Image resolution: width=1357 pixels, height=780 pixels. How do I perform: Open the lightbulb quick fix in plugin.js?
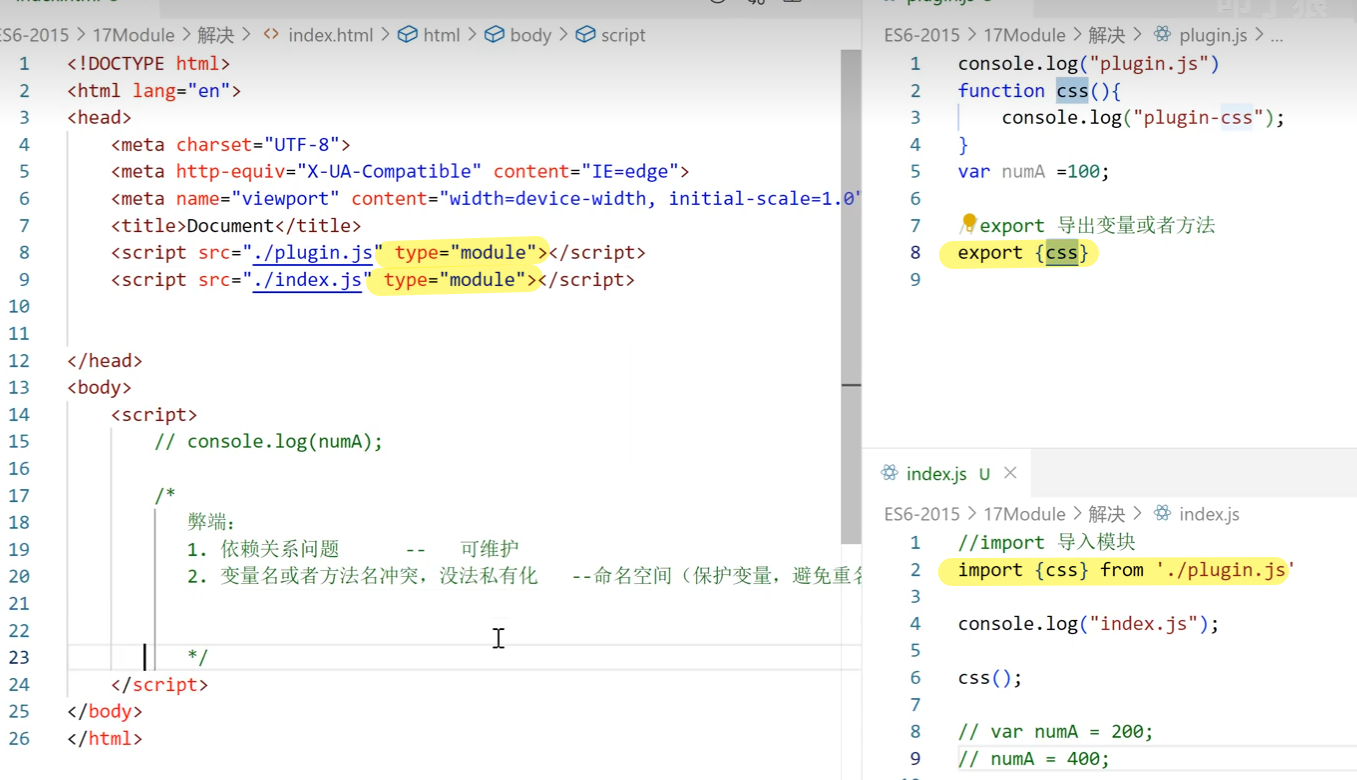pyautogui.click(x=968, y=222)
